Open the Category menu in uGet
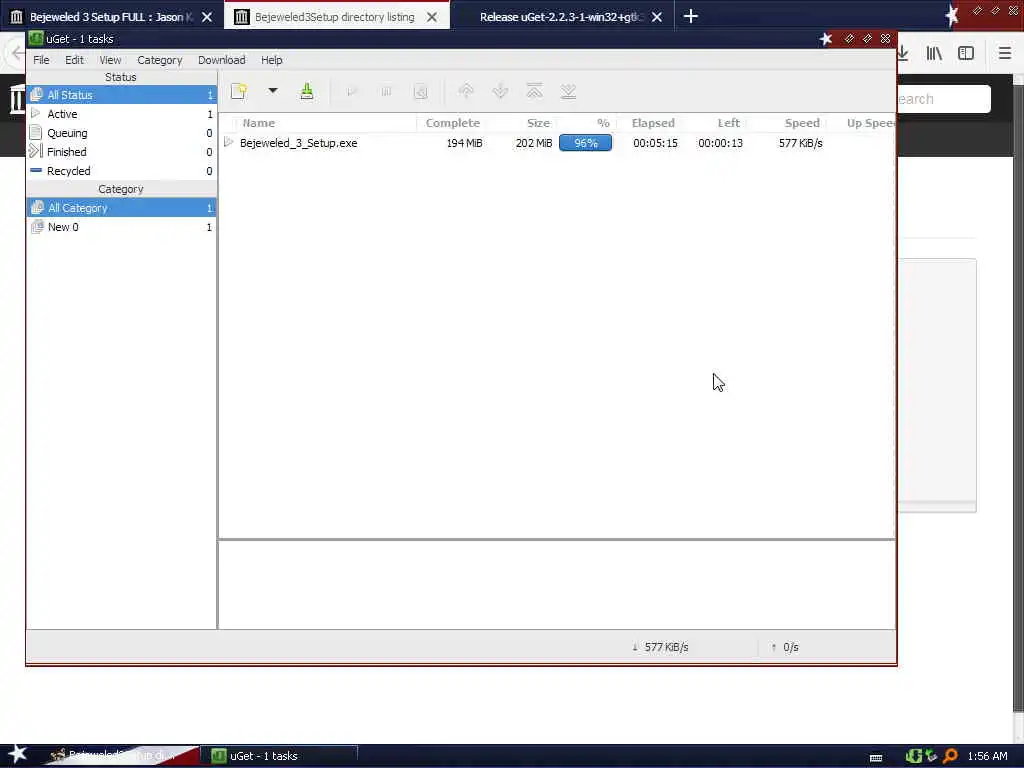The height and width of the screenshot is (768, 1024). coord(159,60)
